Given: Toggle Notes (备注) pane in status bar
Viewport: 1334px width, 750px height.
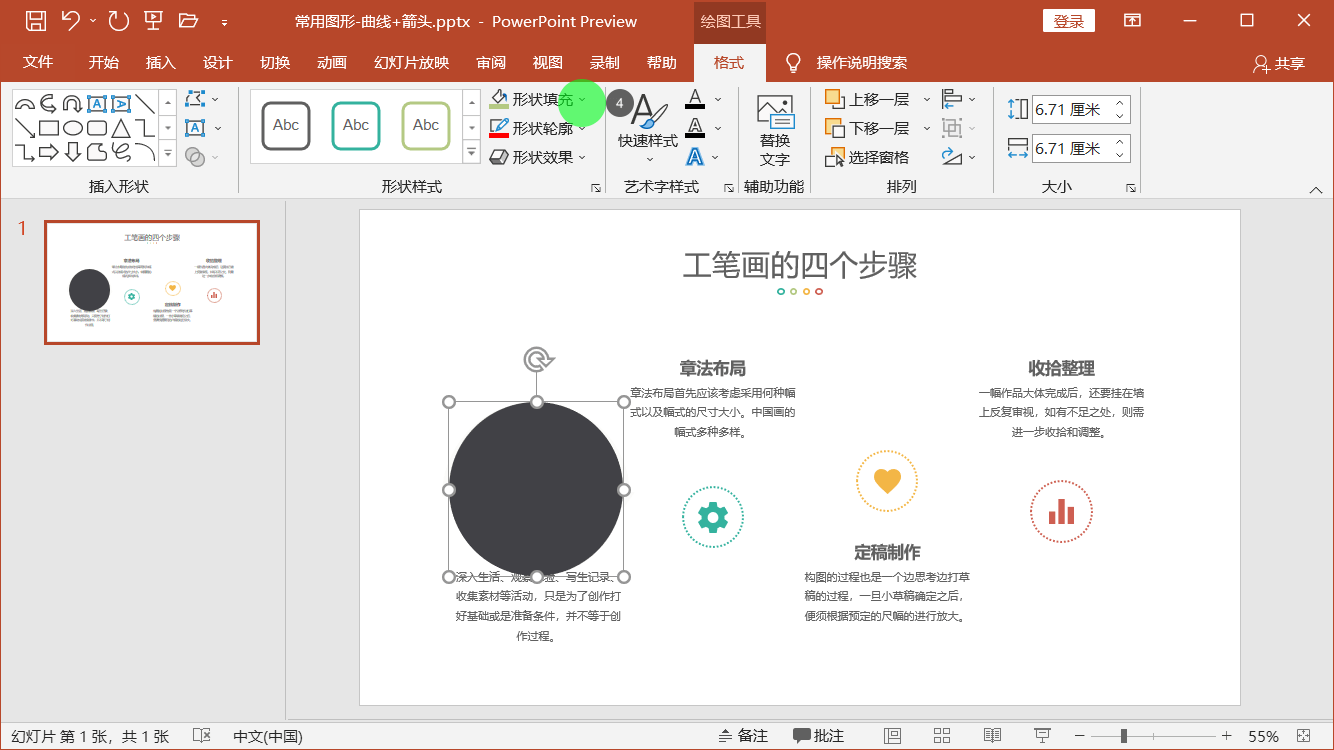Looking at the screenshot, I should (x=743, y=736).
